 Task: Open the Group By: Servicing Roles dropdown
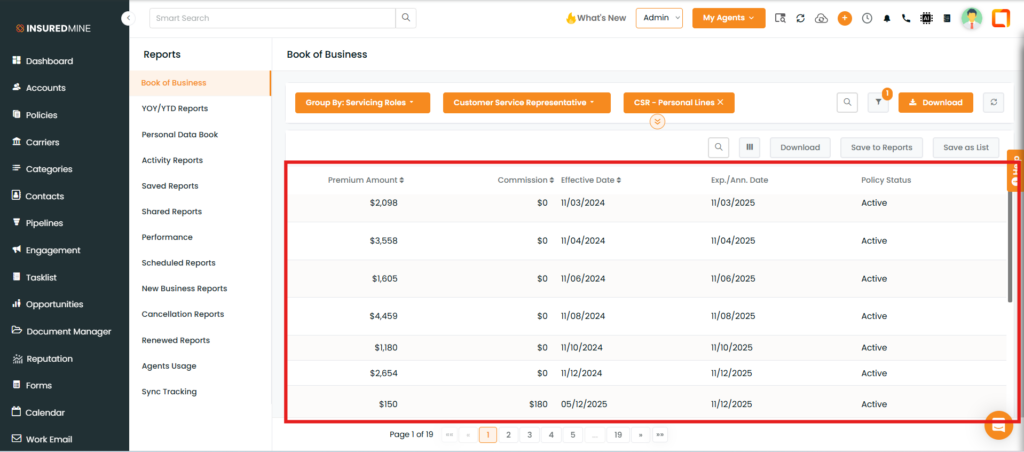click(362, 102)
